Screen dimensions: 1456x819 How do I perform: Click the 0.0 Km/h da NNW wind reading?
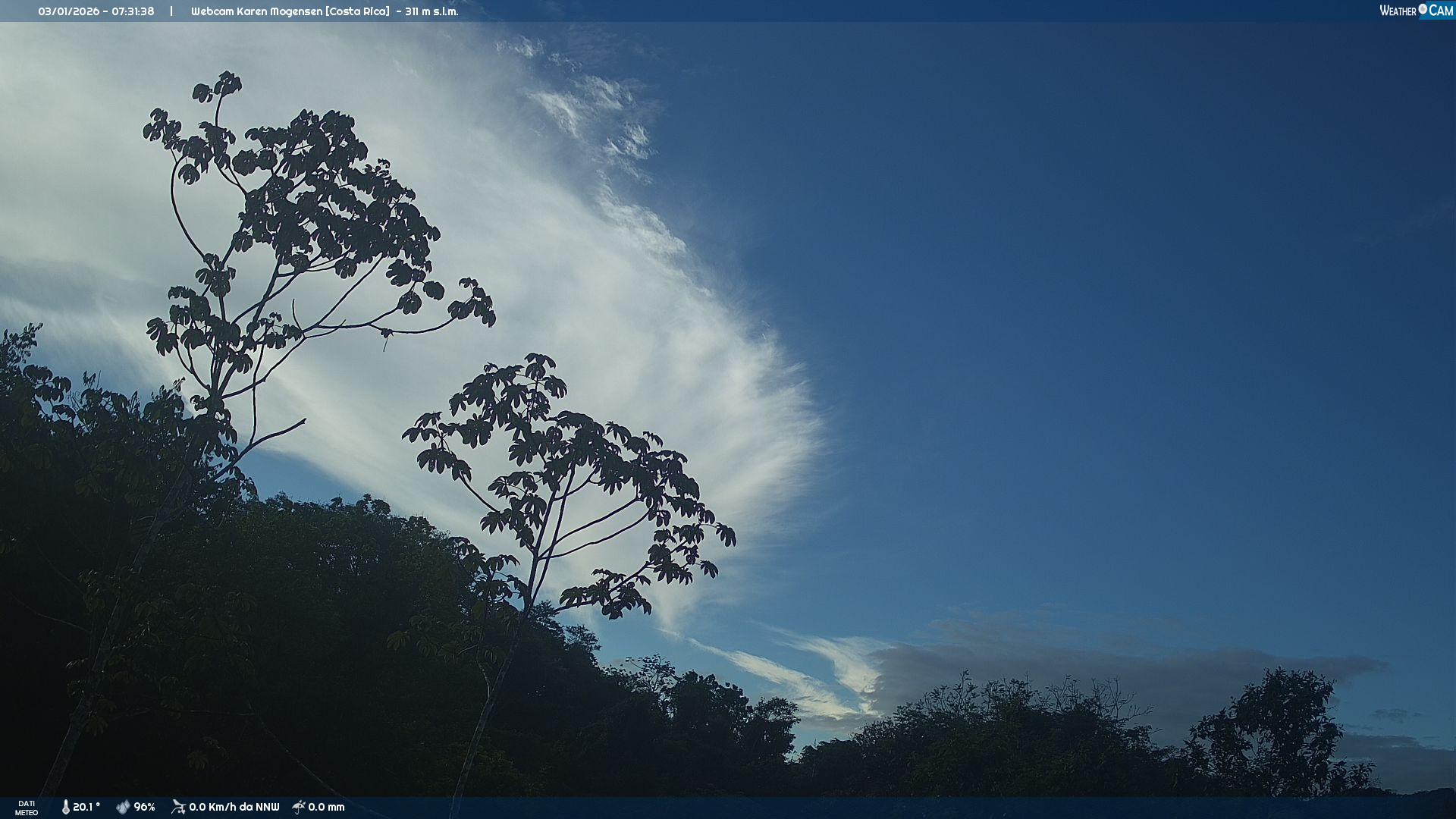tap(234, 807)
